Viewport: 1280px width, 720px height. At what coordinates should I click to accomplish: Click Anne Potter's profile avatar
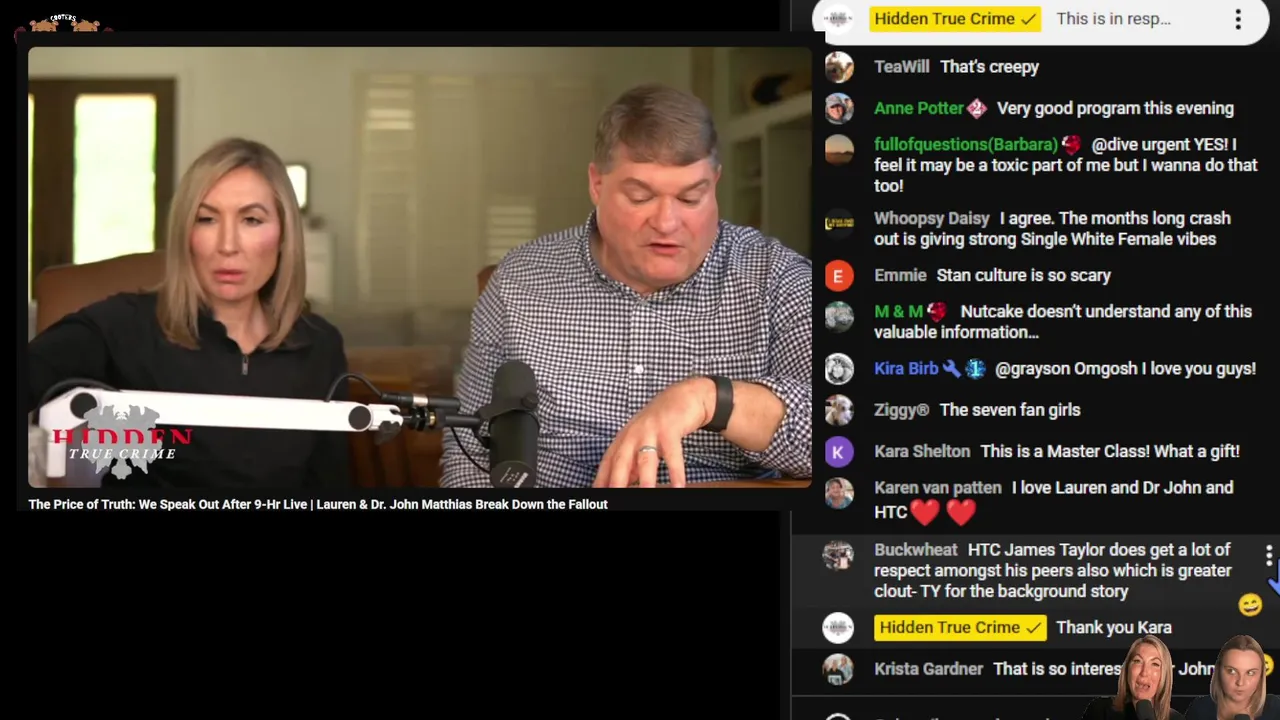pyautogui.click(x=838, y=108)
